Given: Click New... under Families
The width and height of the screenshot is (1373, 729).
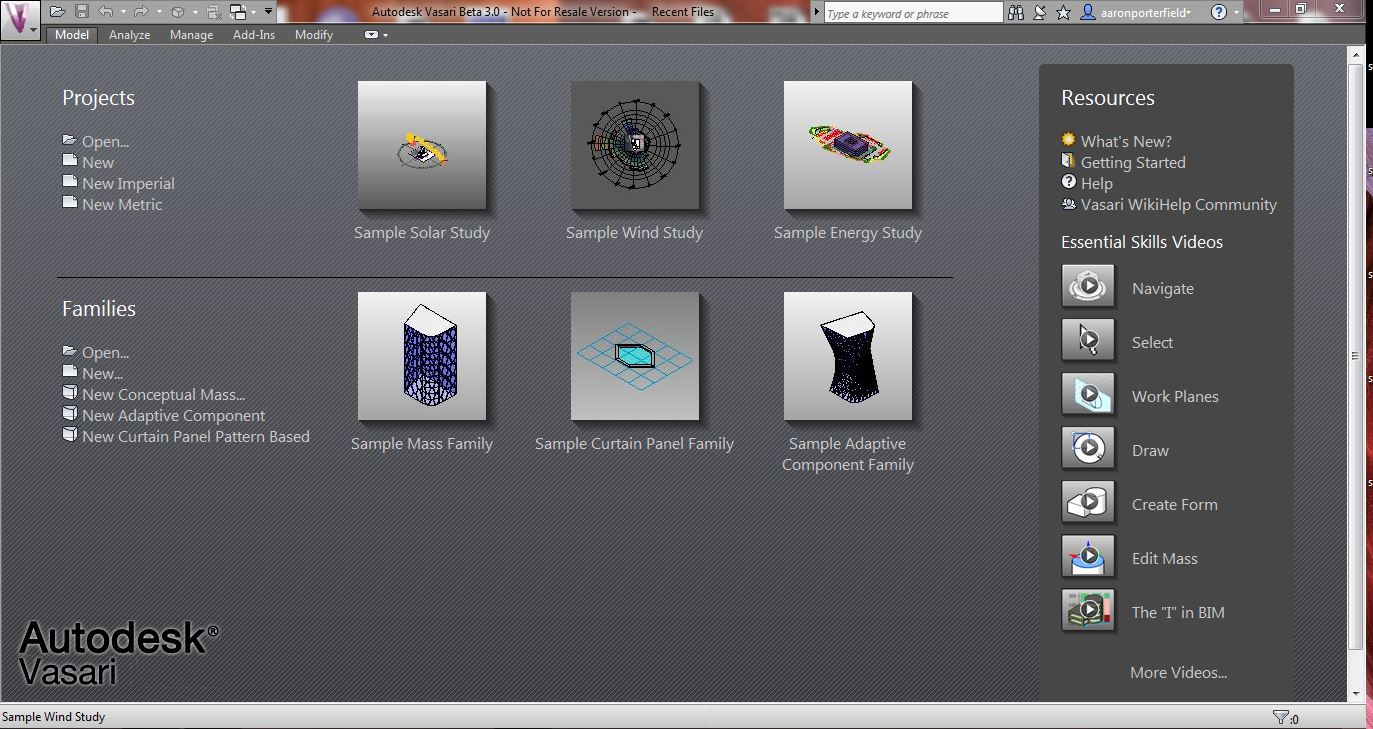Looking at the screenshot, I should (102, 374).
